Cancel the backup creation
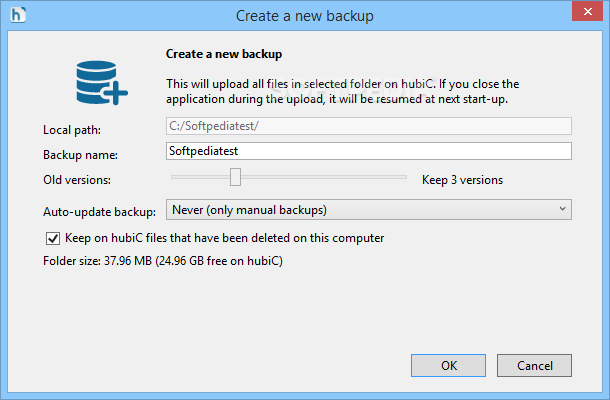 (534, 365)
